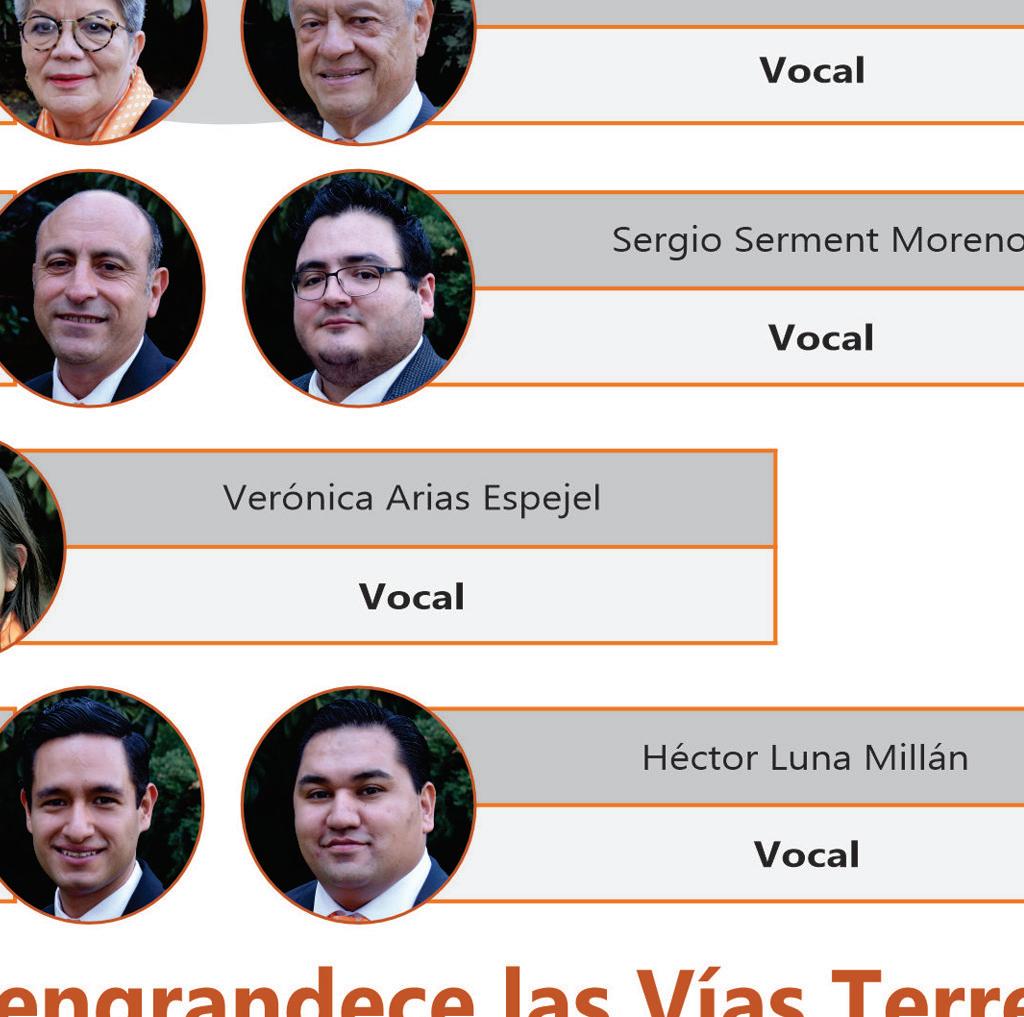
Task: Click the topmost Vocal label
Action: [812, 70]
